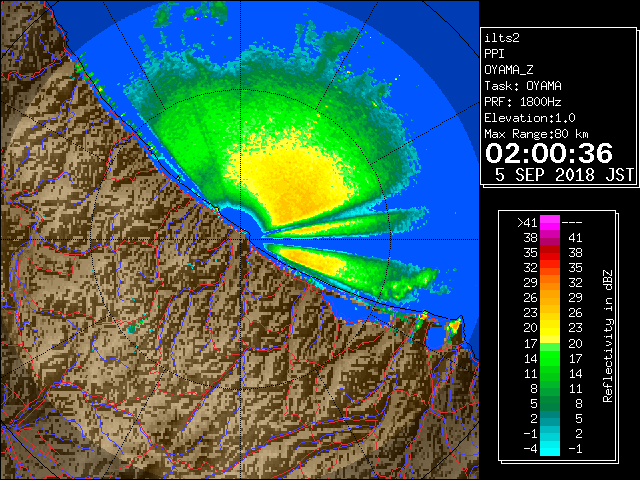Click the OYAMA_Z product label
This screenshot has height=480, width=640.
click(x=509, y=70)
